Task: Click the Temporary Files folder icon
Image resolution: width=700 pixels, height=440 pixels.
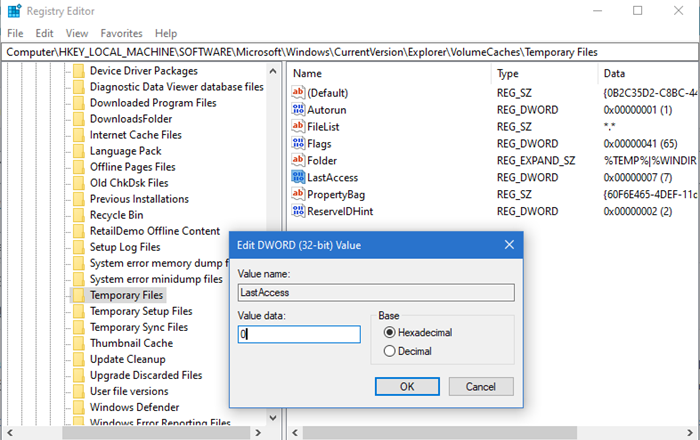Action: (79, 295)
